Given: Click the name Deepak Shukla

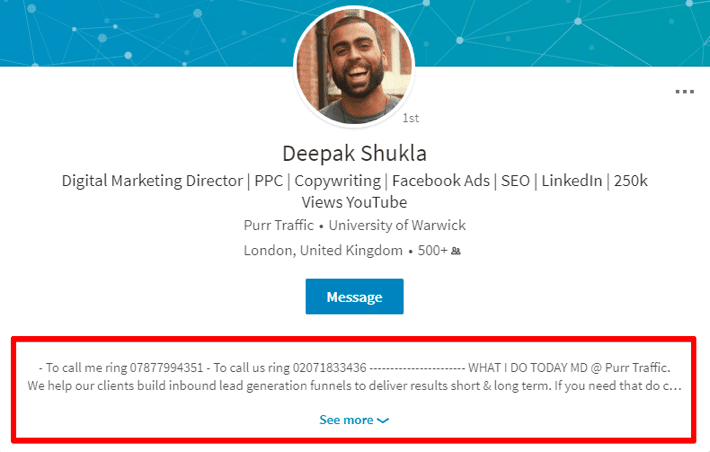Looking at the screenshot, I should 354,153.
